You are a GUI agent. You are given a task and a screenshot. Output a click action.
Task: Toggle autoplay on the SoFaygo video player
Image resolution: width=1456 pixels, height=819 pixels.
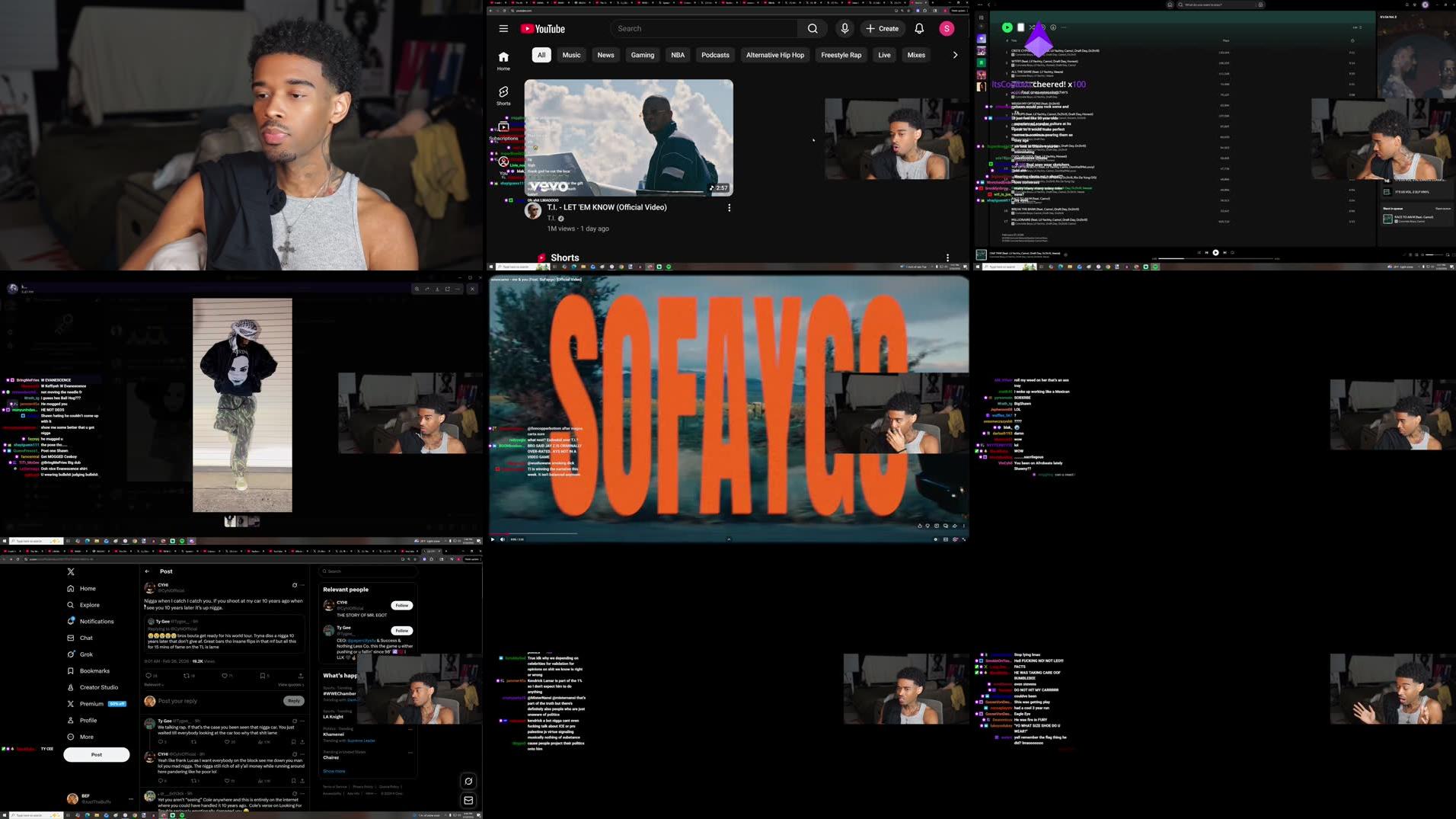click(x=936, y=539)
